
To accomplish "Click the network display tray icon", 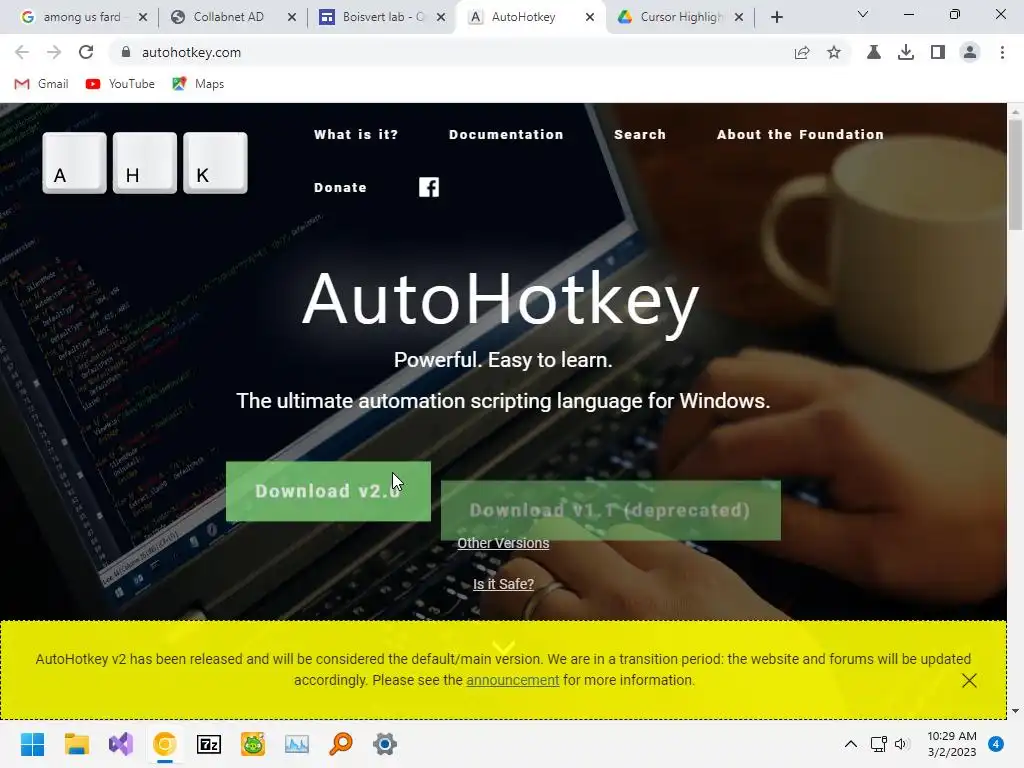I will point(878,744).
